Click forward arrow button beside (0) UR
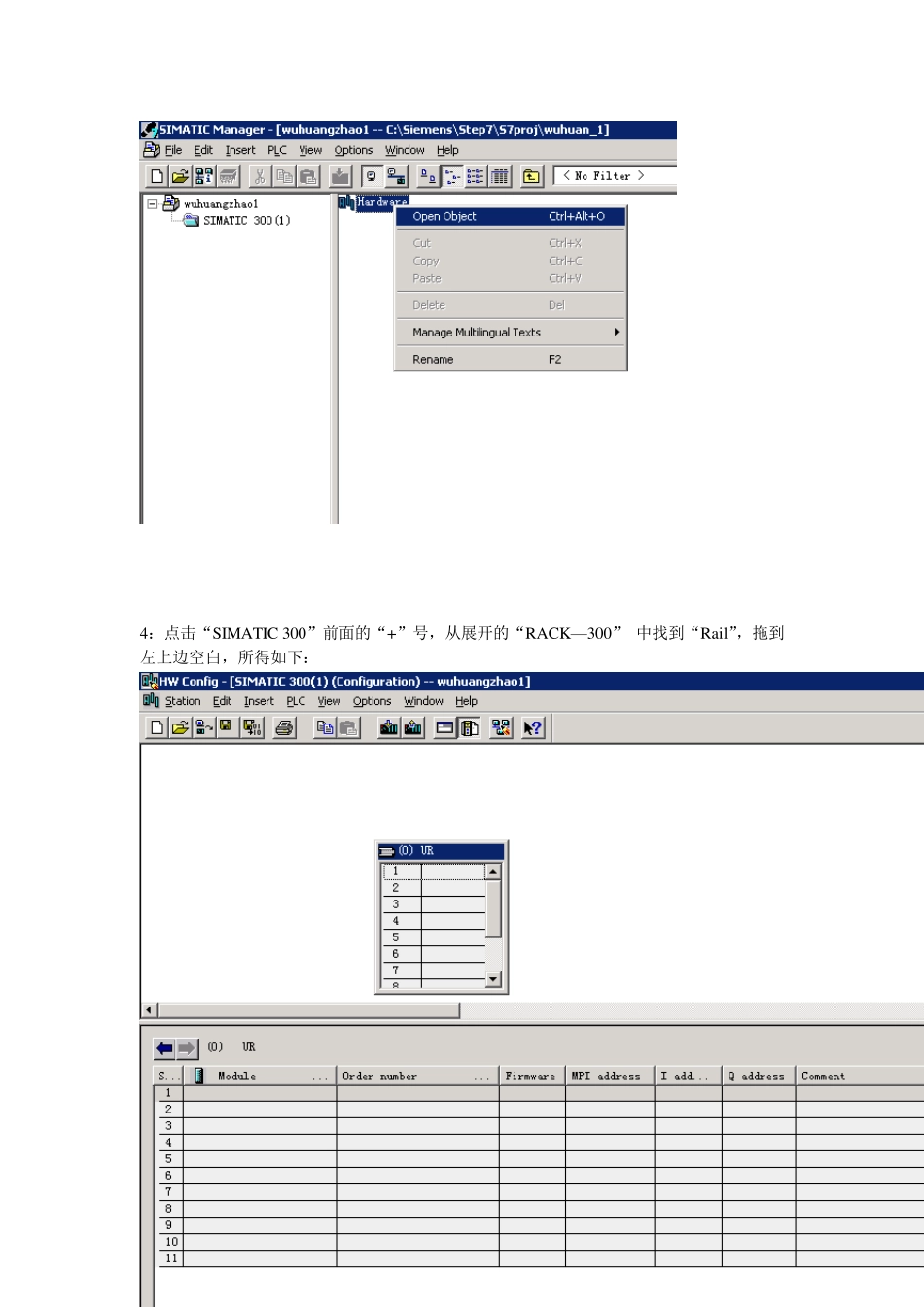Viewport: 924px width, 1307px height. tap(187, 1048)
